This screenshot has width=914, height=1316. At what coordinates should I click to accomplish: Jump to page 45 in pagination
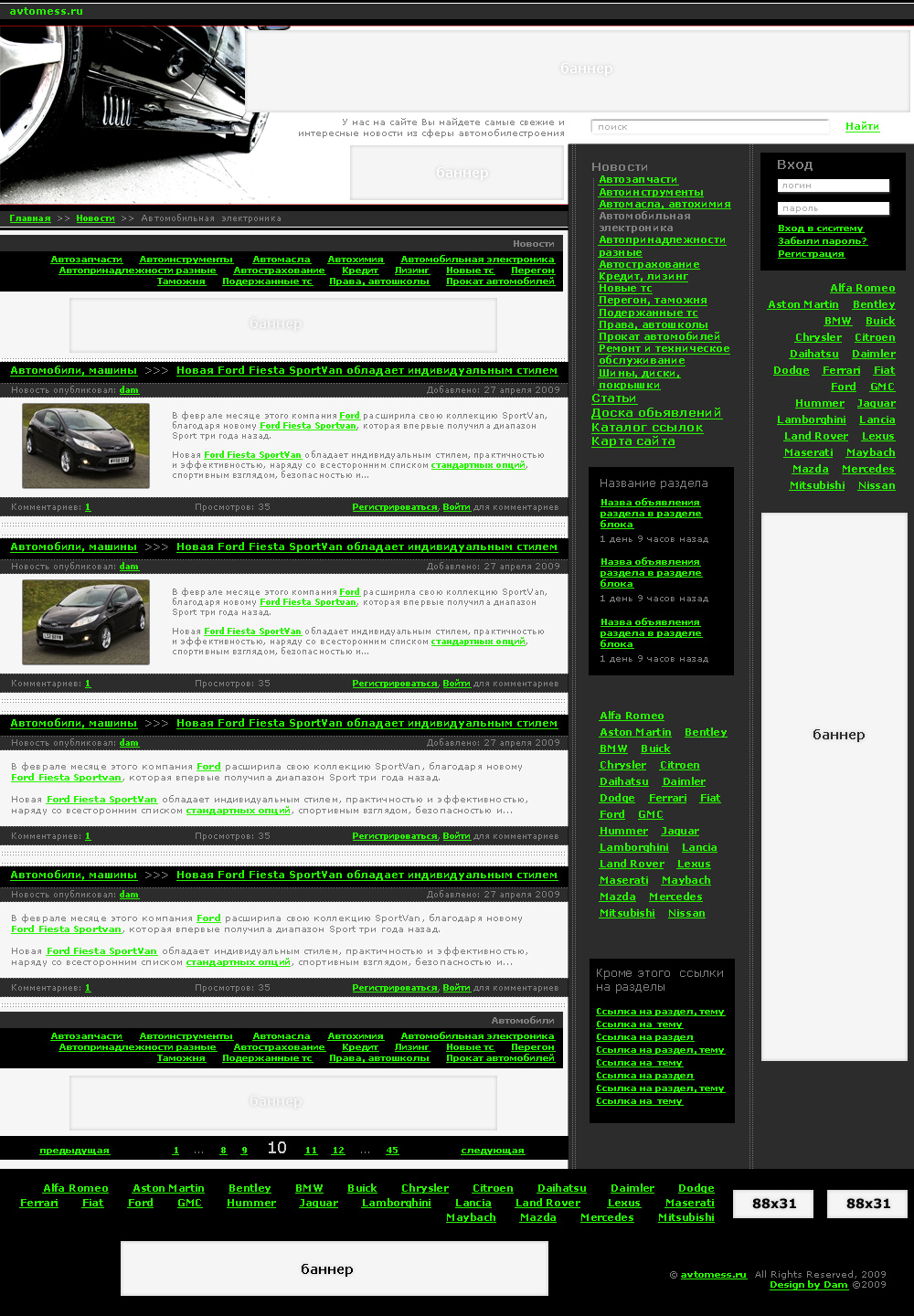pos(392,1151)
